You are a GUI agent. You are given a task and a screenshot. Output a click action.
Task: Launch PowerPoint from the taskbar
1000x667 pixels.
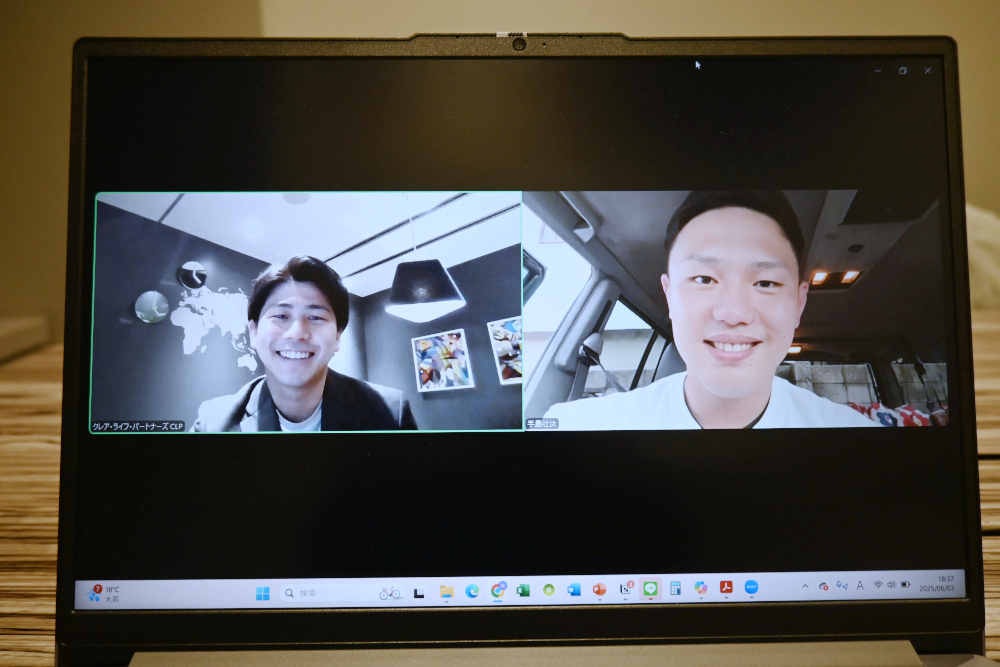[x=599, y=589]
